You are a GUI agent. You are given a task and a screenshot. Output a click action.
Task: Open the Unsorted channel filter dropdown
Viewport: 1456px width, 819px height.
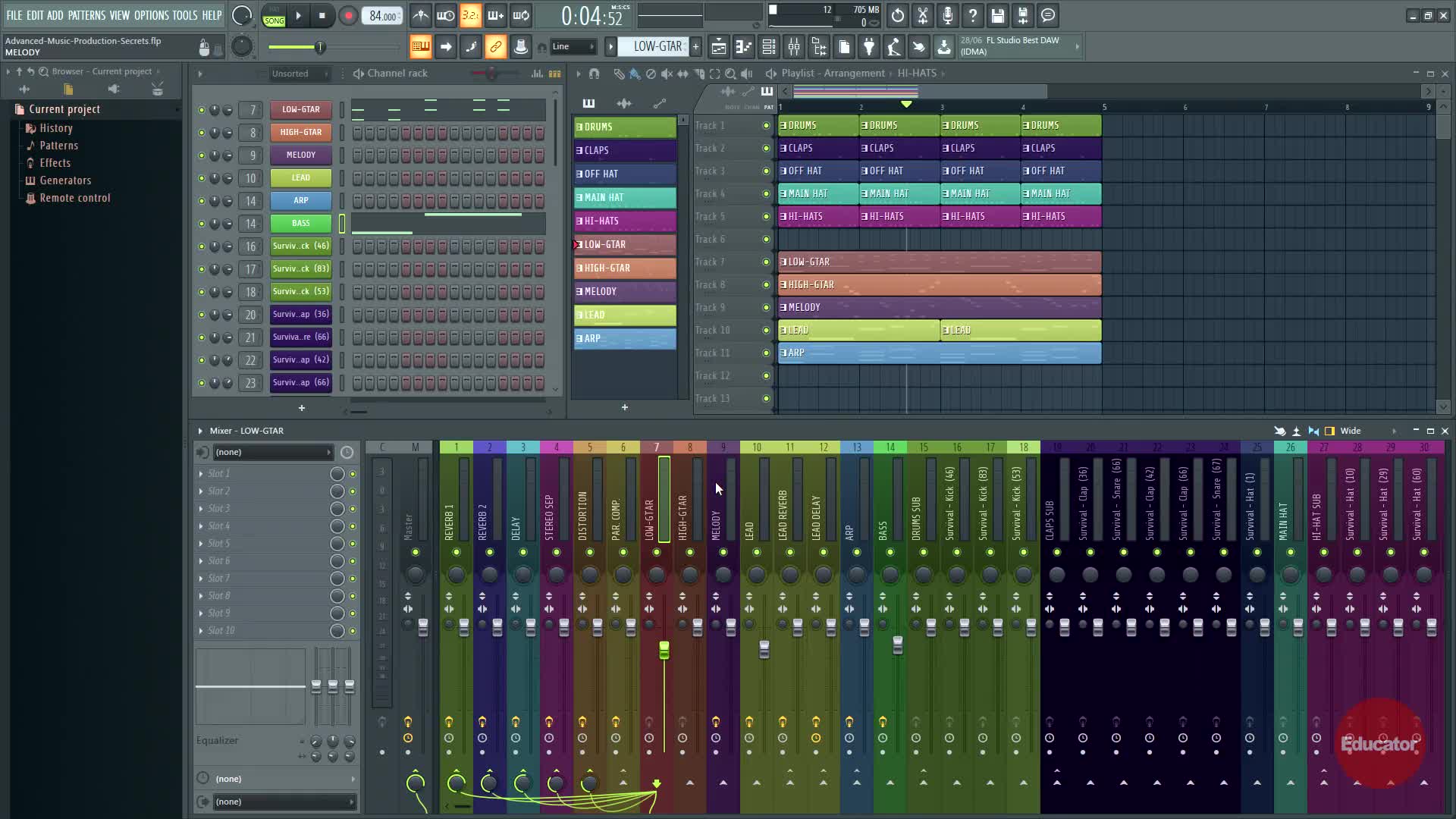(300, 74)
